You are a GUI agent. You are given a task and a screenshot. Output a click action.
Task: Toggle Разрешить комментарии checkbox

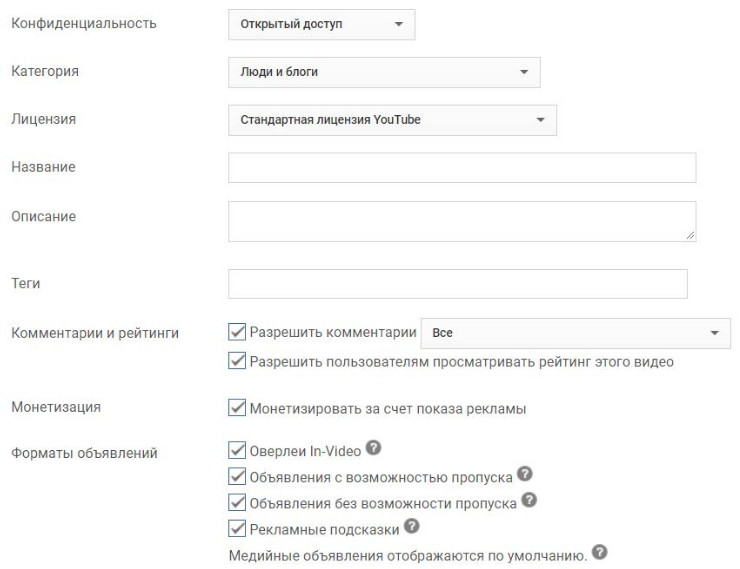pyautogui.click(x=237, y=332)
